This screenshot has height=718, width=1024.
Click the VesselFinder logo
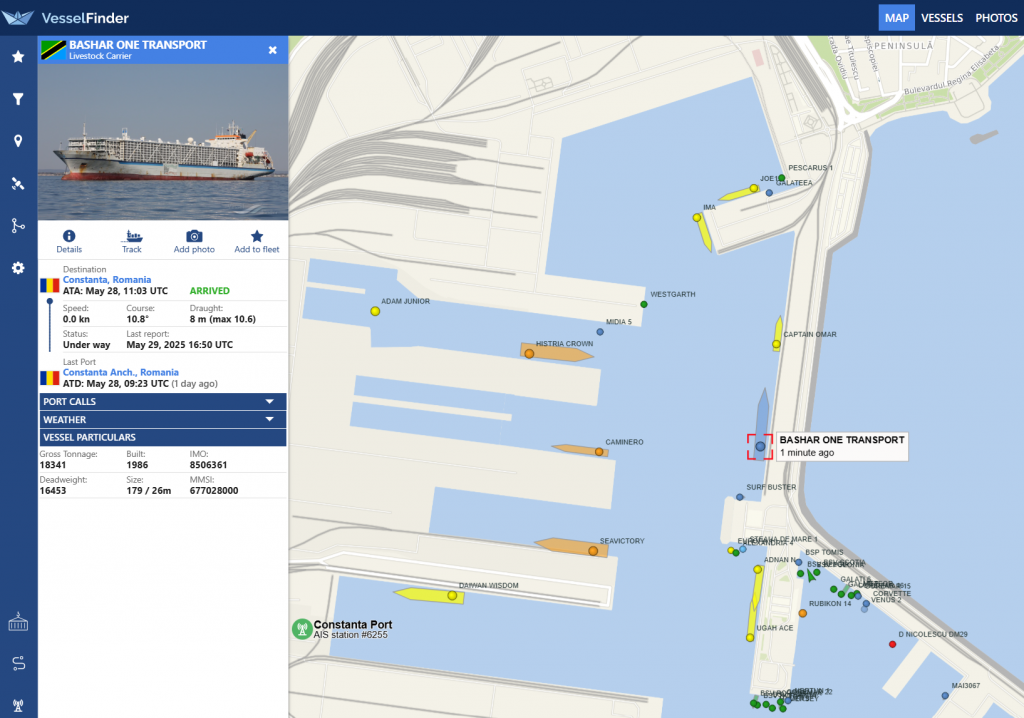coord(65,18)
